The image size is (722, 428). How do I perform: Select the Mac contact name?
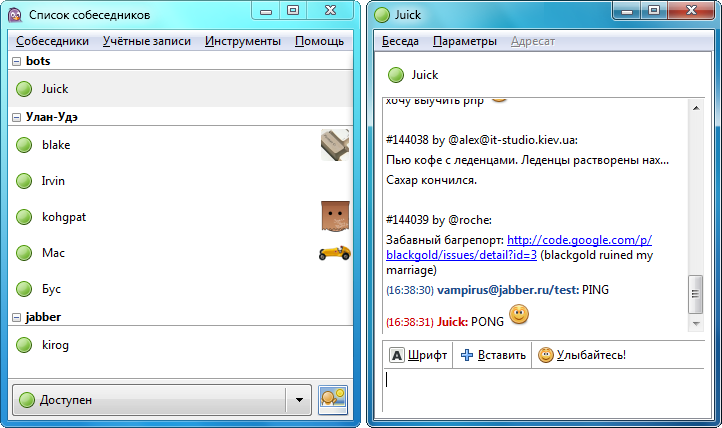click(53, 253)
